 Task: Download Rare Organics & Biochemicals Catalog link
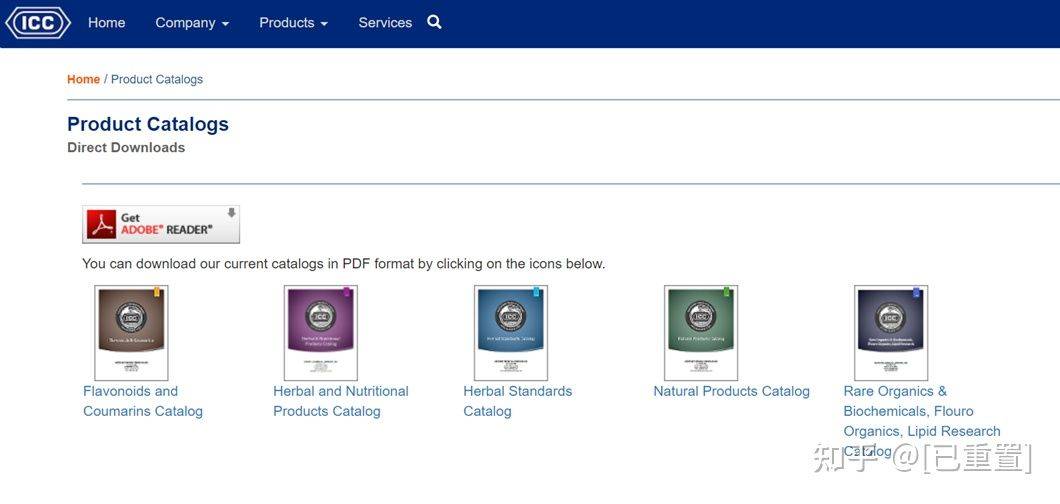pyautogui.click(x=921, y=421)
